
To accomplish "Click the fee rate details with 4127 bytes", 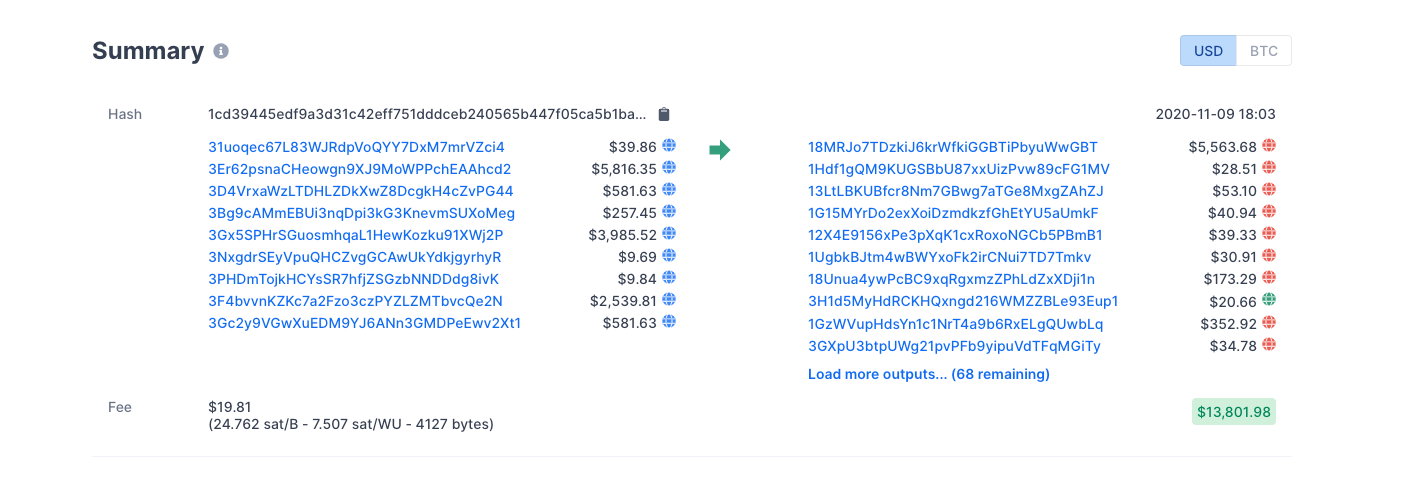I will pos(351,424).
